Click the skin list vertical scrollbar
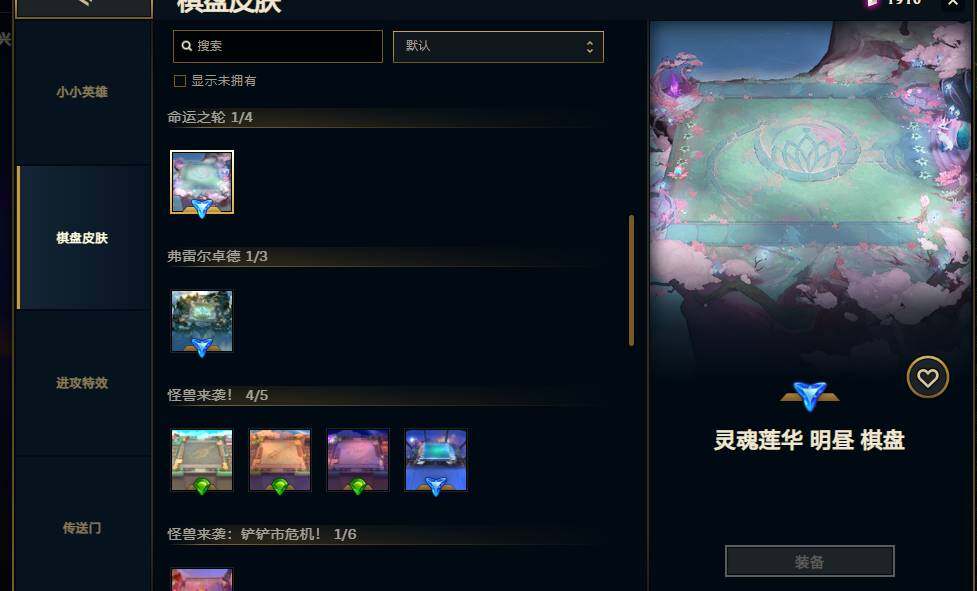 (631, 280)
